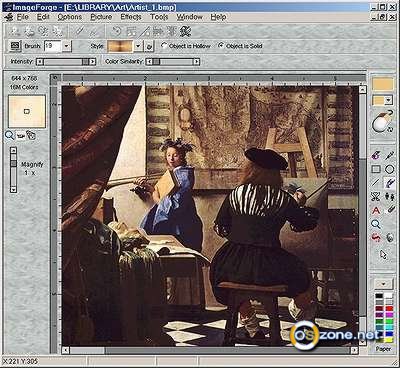Pick the bright red palette swatch

tap(389, 308)
